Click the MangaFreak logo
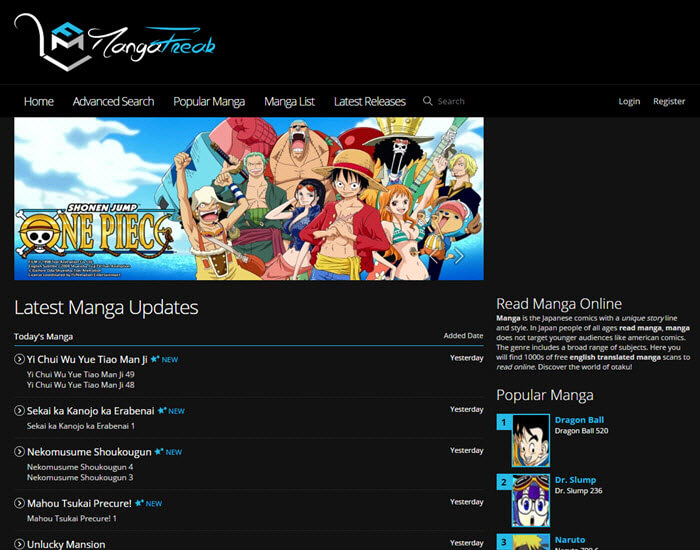This screenshot has width=700, height=550. (115, 42)
